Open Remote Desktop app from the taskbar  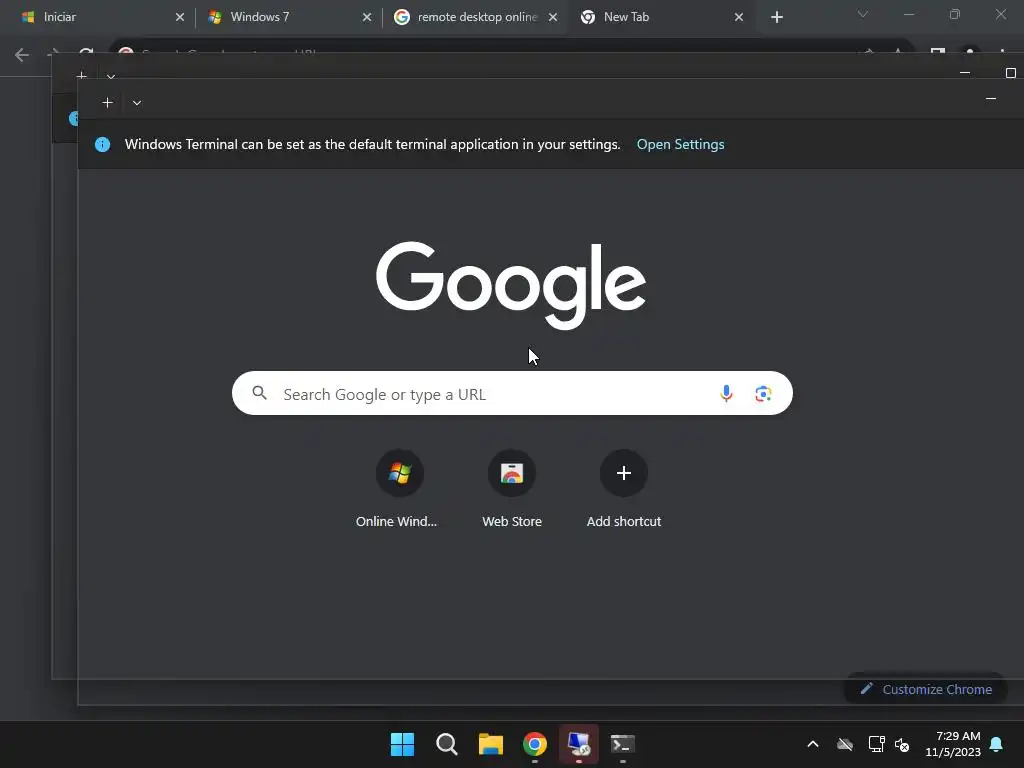[x=579, y=744]
